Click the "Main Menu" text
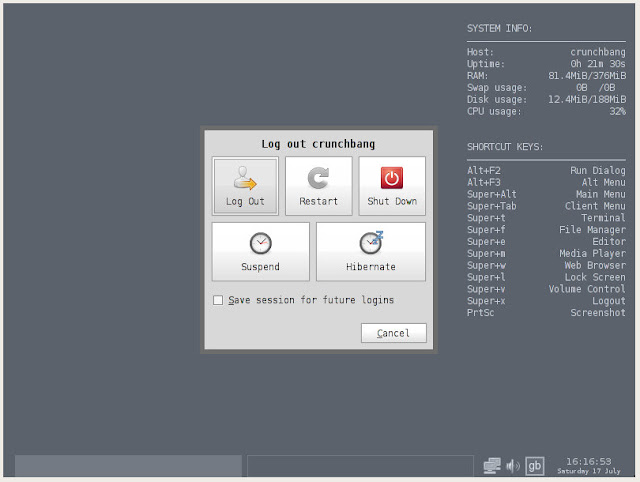 [600, 194]
